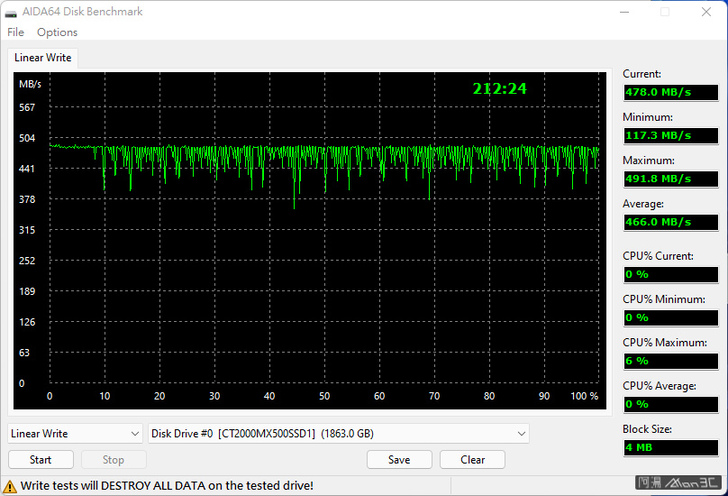Click the 567 label on the MB/s axis

[x=27, y=107]
